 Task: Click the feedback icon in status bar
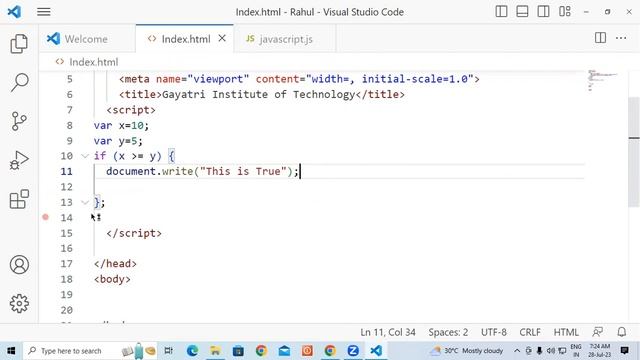coord(598,332)
